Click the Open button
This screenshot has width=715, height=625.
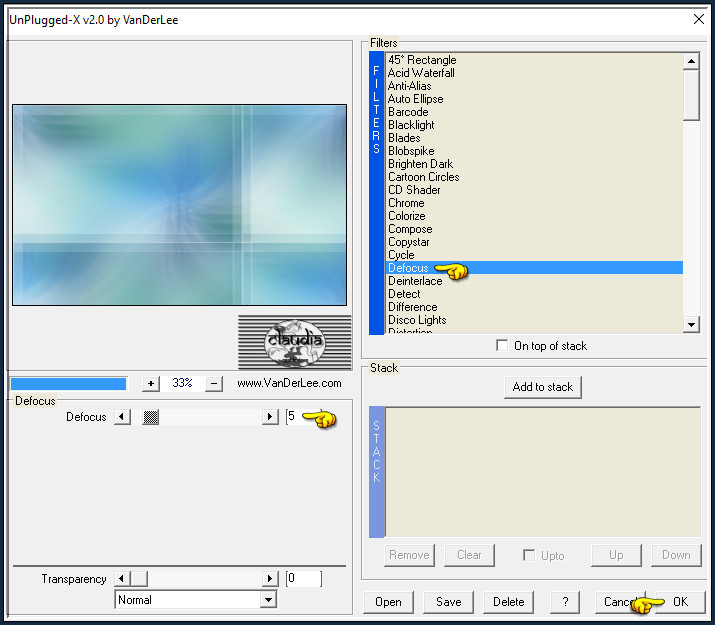(389, 602)
